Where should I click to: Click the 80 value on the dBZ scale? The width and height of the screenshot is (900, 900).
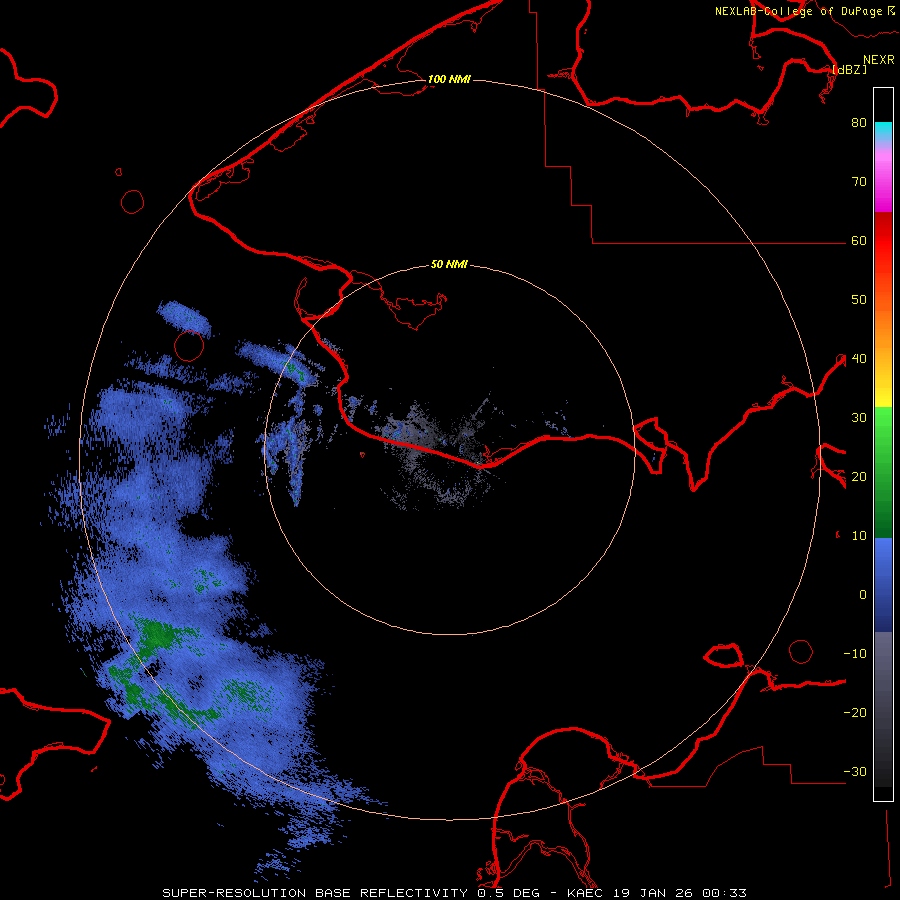(859, 123)
